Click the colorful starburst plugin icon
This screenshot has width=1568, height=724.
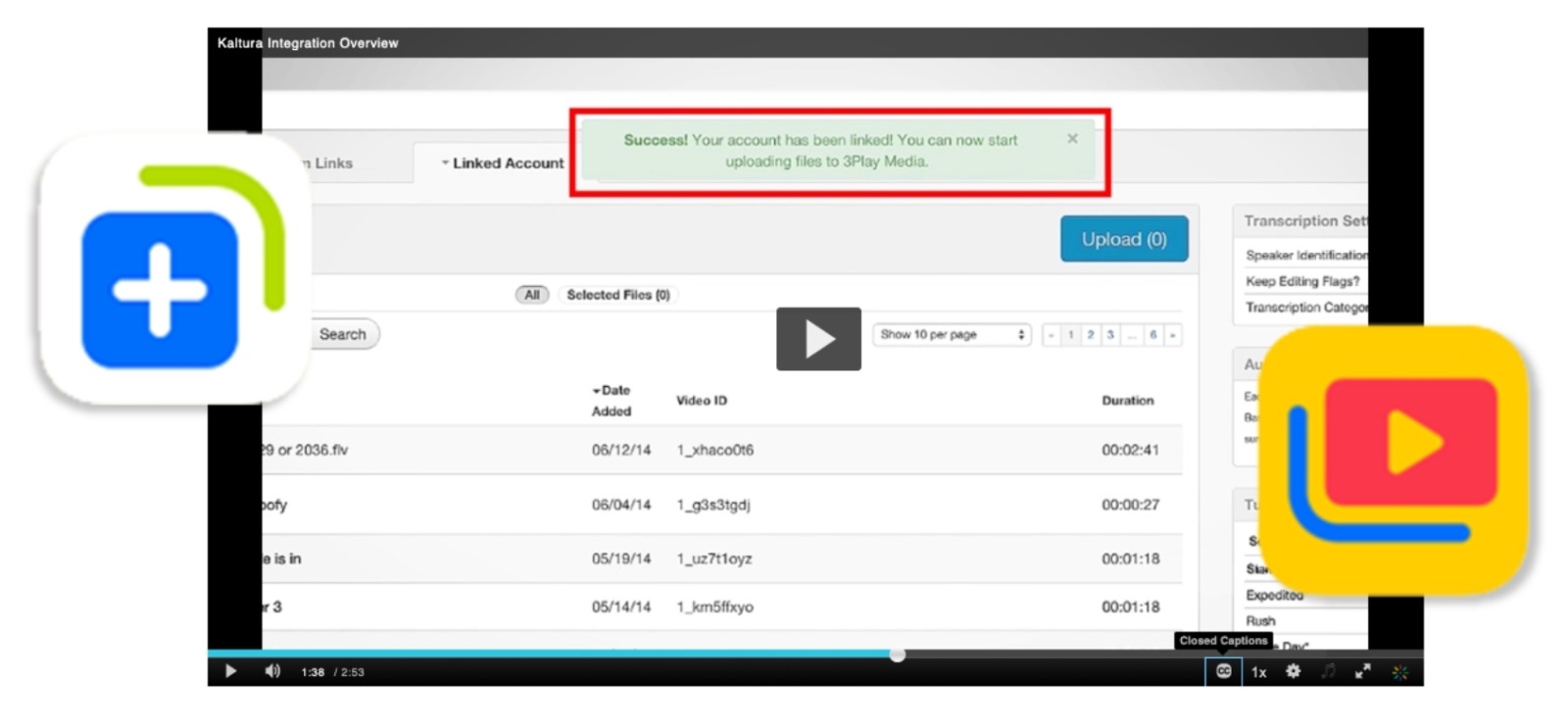click(x=1399, y=672)
